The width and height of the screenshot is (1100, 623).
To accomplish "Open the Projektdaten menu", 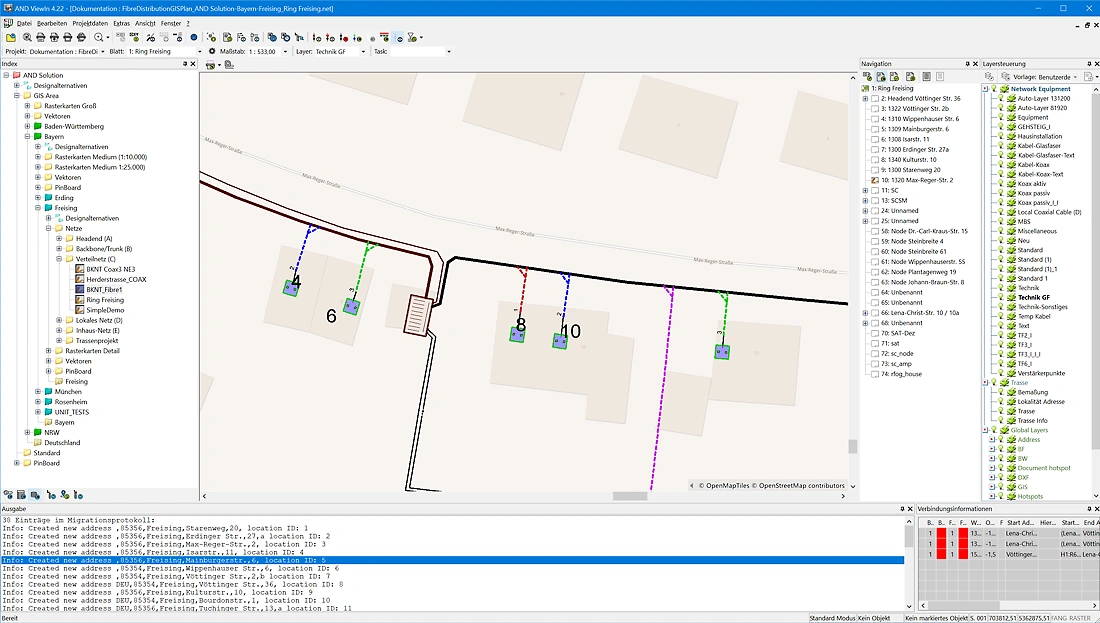I will coord(90,23).
